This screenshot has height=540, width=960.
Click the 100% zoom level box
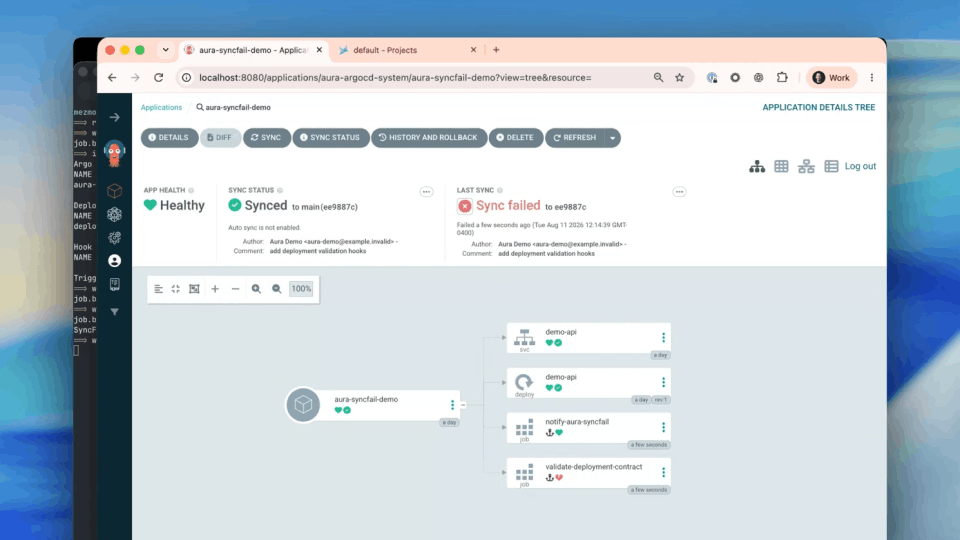tap(301, 289)
